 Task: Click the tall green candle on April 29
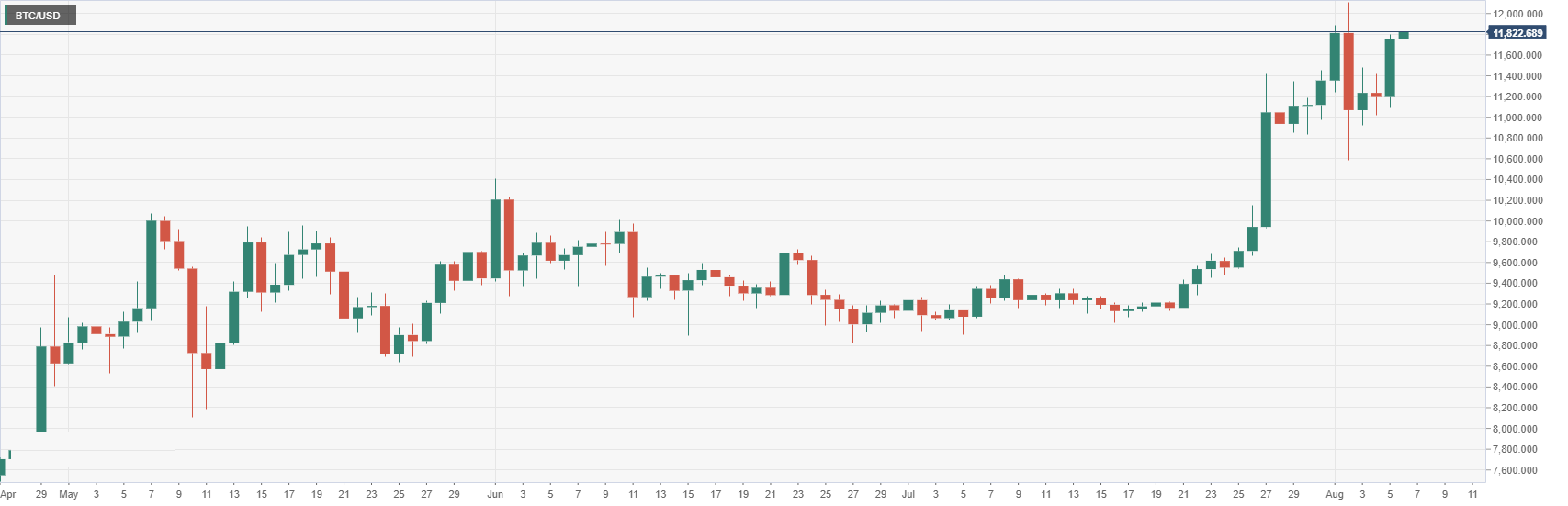pos(41,388)
